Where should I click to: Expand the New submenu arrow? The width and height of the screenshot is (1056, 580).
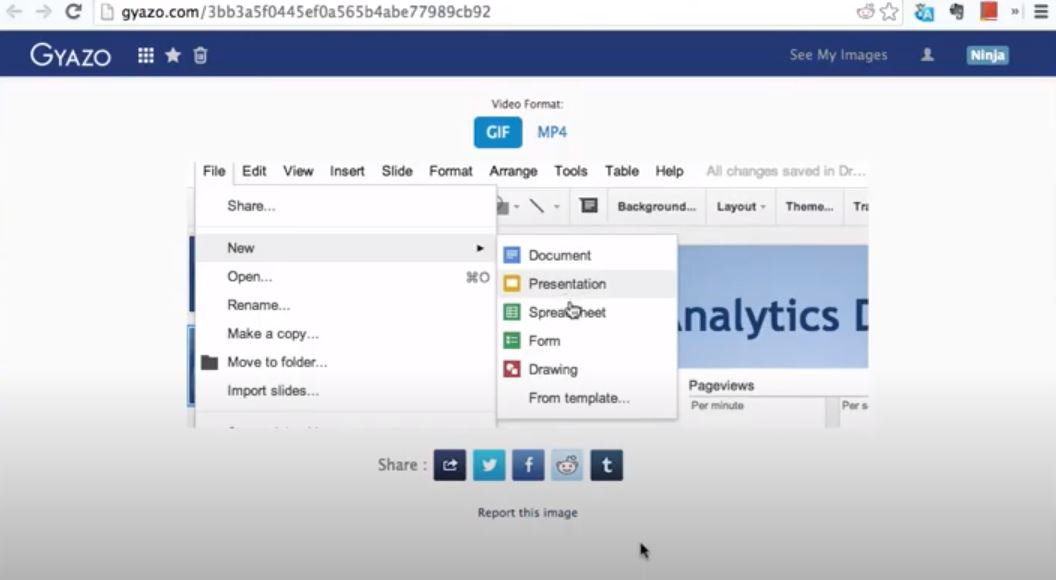point(480,248)
